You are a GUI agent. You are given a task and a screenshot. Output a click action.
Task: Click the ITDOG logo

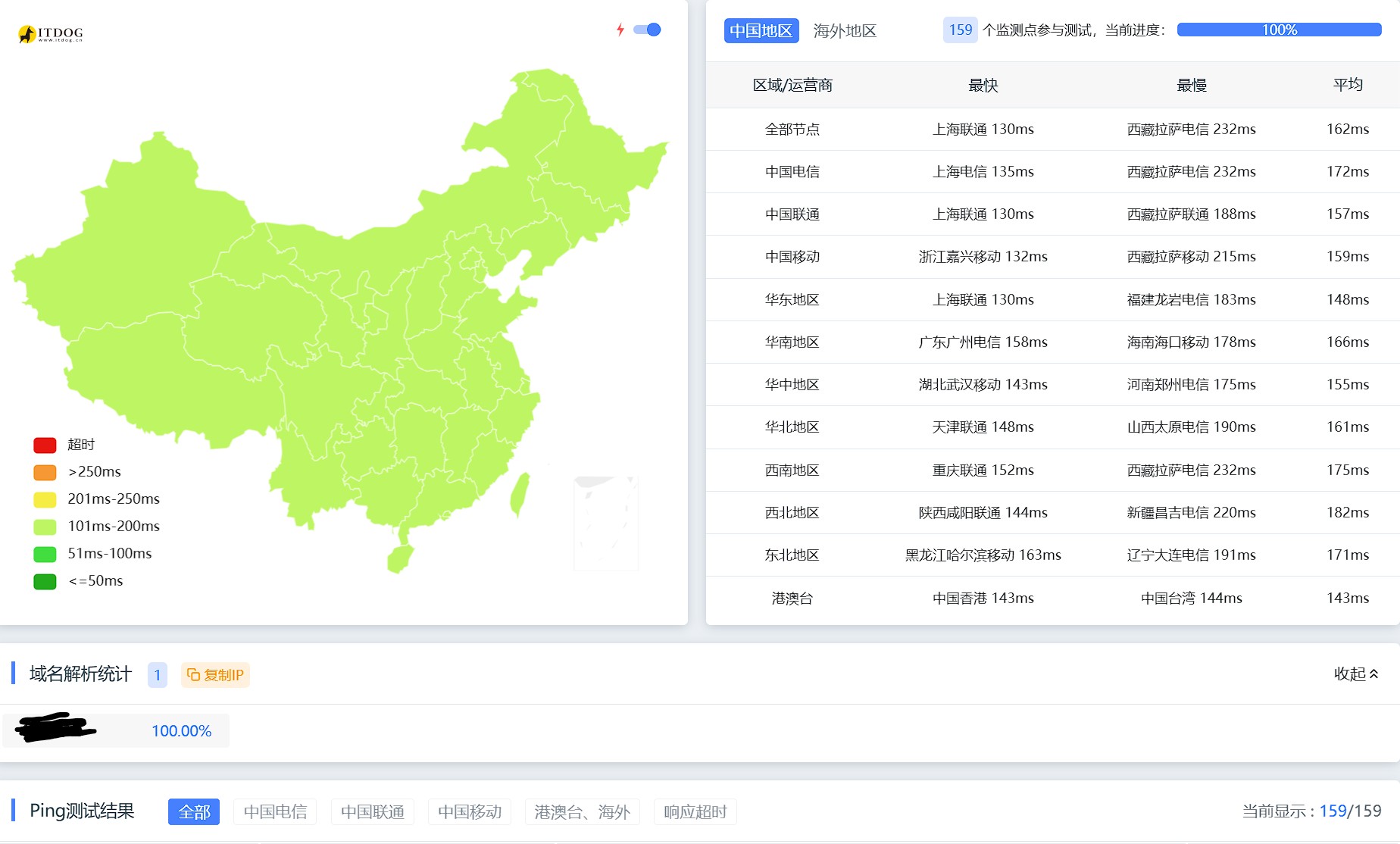(51, 33)
